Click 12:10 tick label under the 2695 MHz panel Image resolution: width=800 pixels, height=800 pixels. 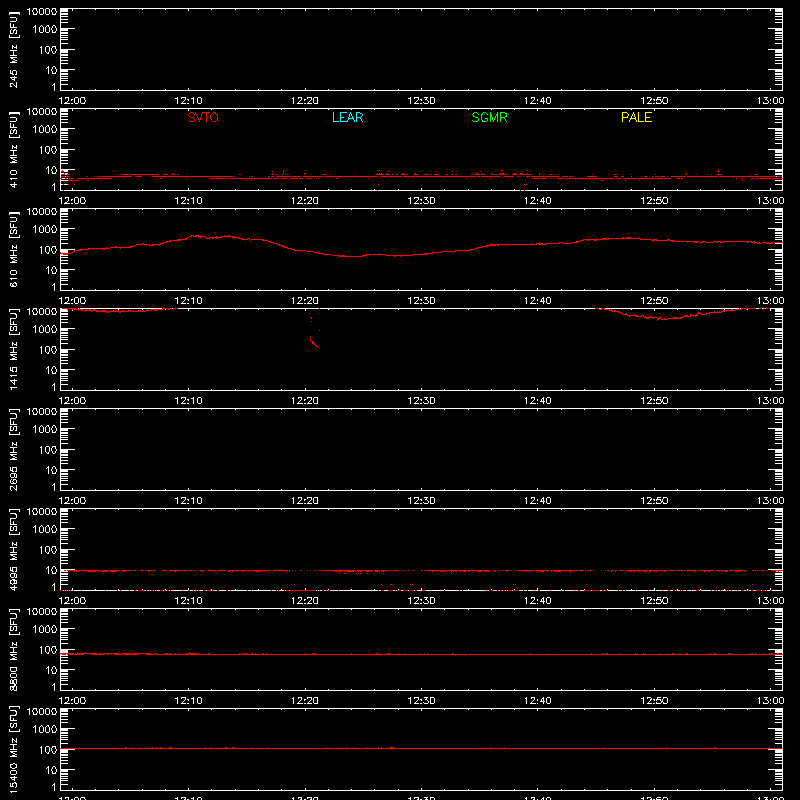pos(188,501)
